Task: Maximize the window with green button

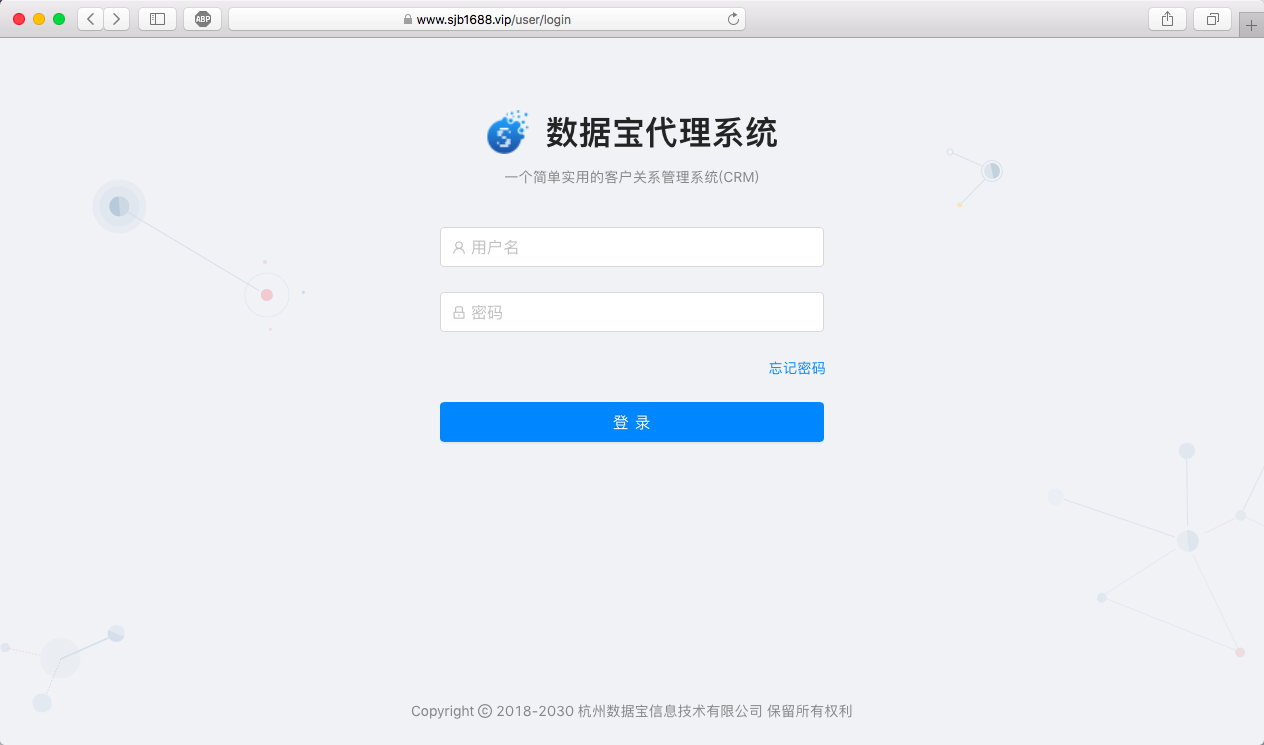Action: (59, 19)
